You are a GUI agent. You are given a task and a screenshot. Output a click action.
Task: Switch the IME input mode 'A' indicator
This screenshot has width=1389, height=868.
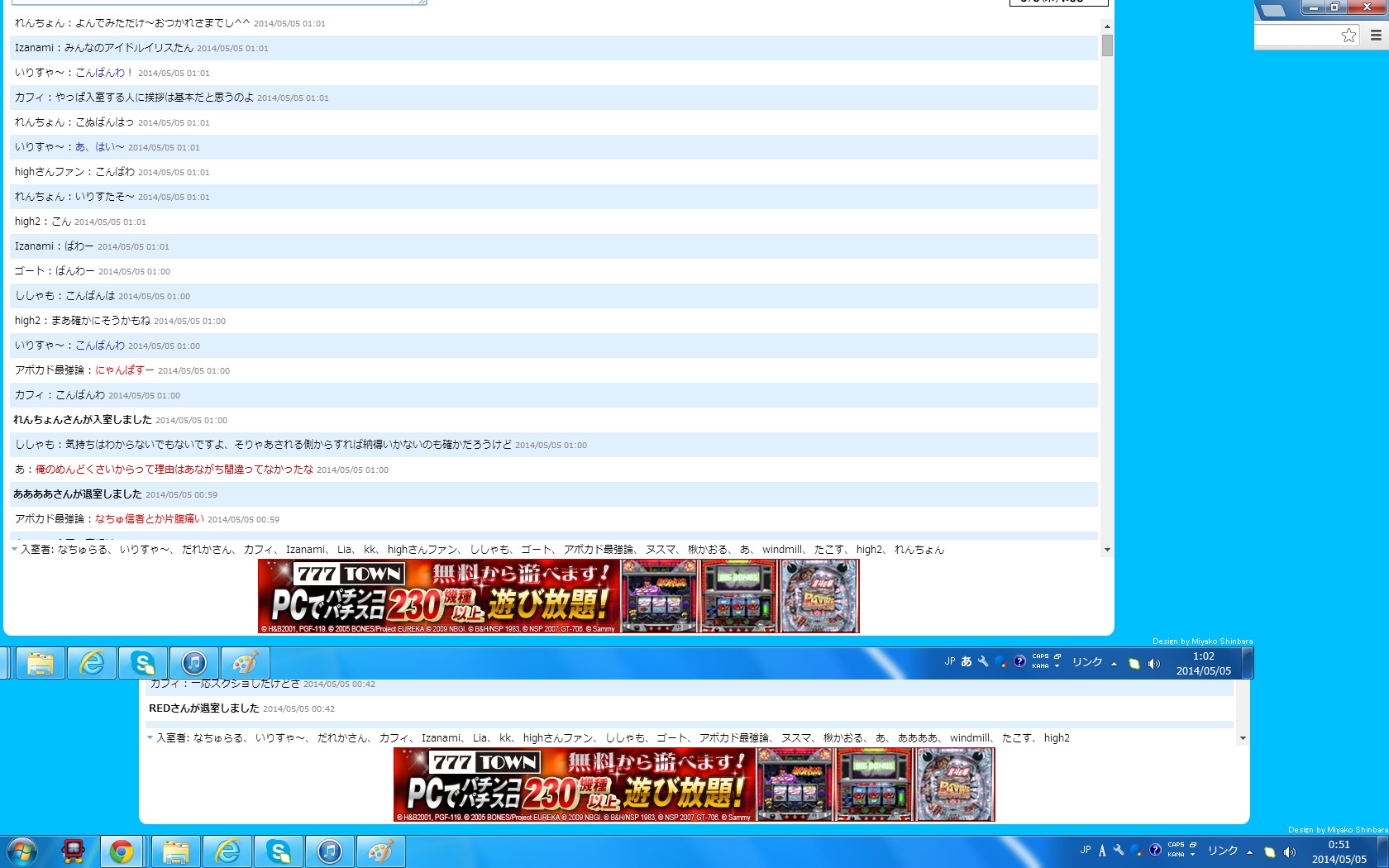pos(1102,851)
